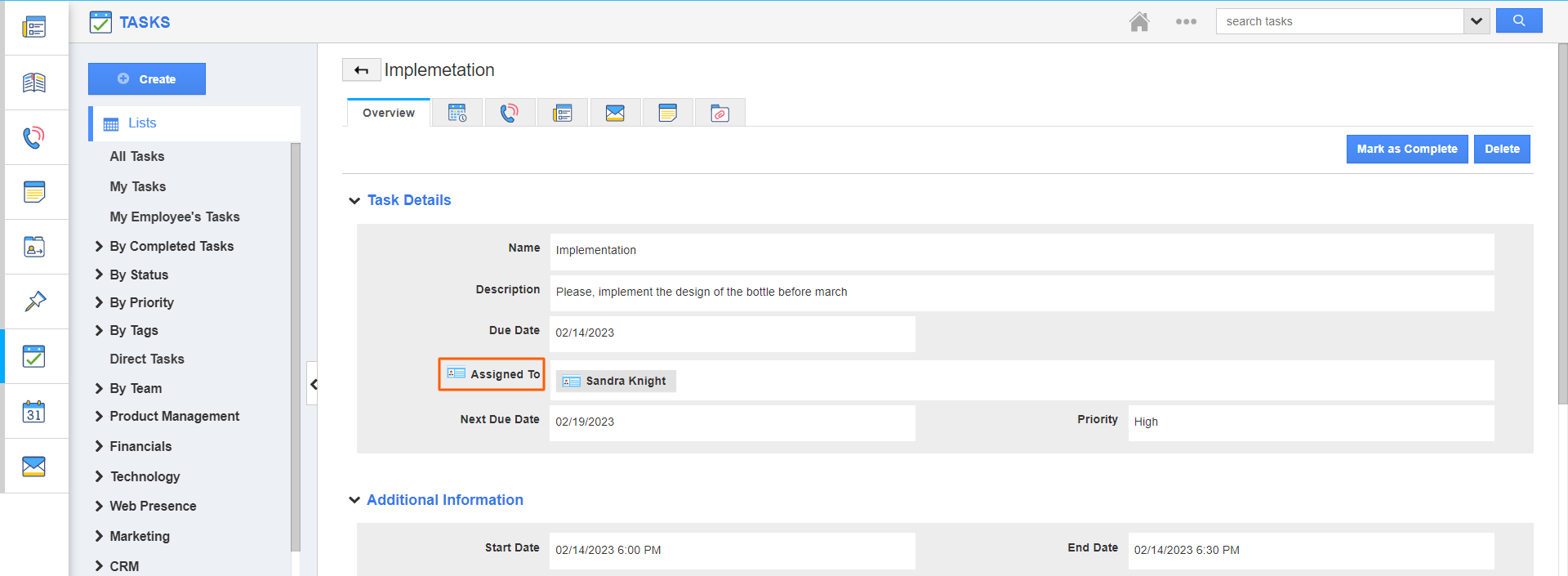Select My Tasks in the list
This screenshot has width=1568, height=576.
tap(138, 186)
